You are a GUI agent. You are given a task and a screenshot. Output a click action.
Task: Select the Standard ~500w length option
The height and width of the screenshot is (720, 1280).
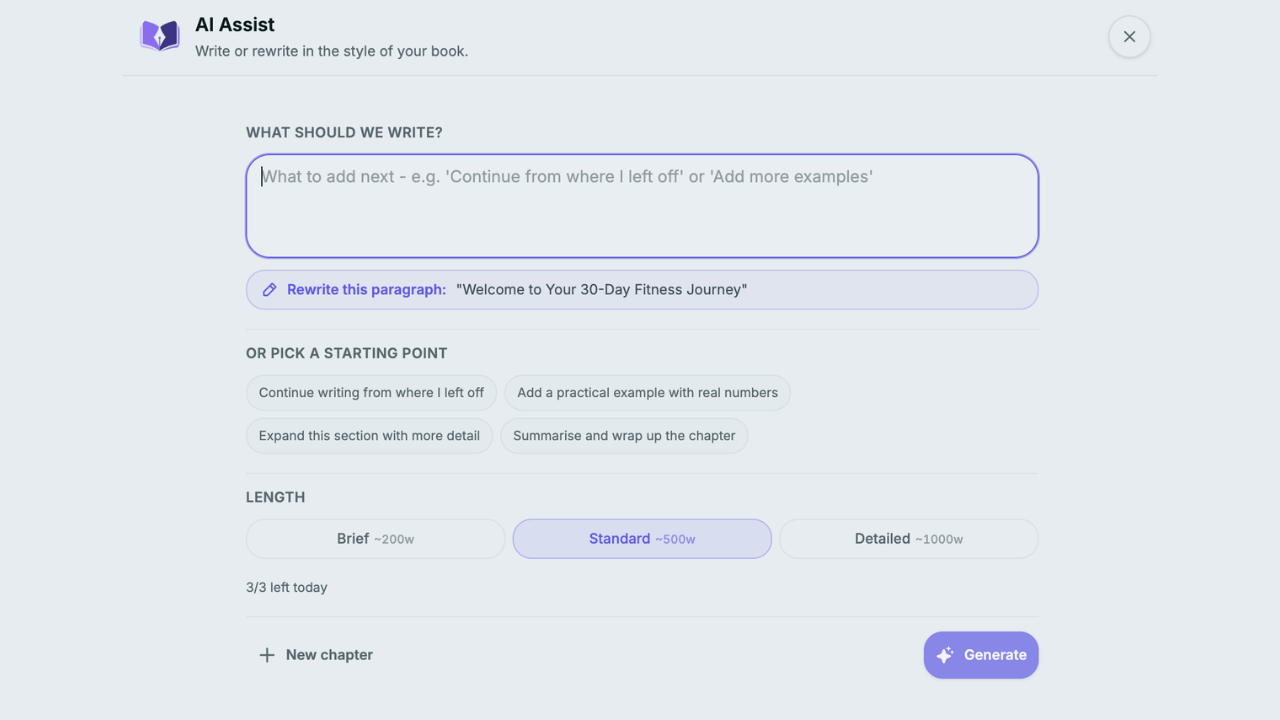tap(642, 539)
